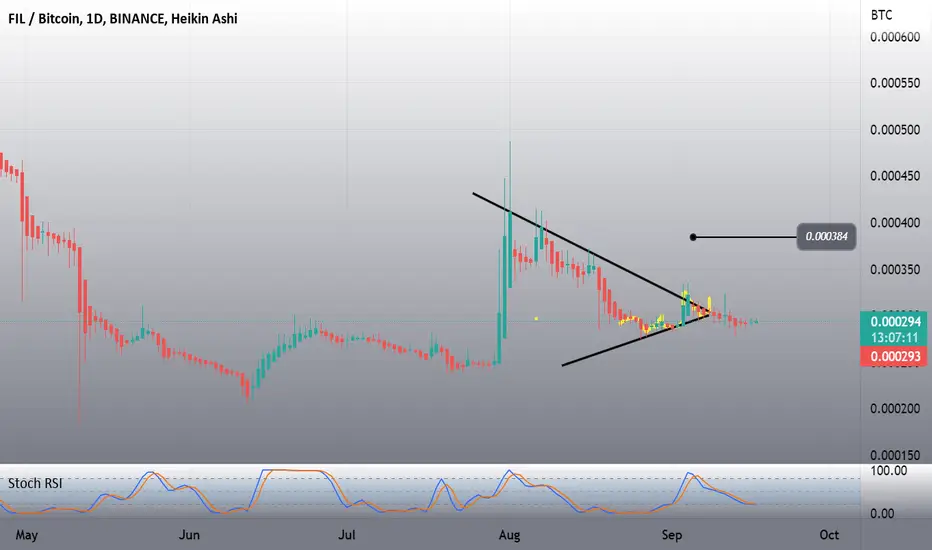Image resolution: width=932 pixels, height=550 pixels.
Task: Click the black dot of the target line
Action: tap(693, 237)
